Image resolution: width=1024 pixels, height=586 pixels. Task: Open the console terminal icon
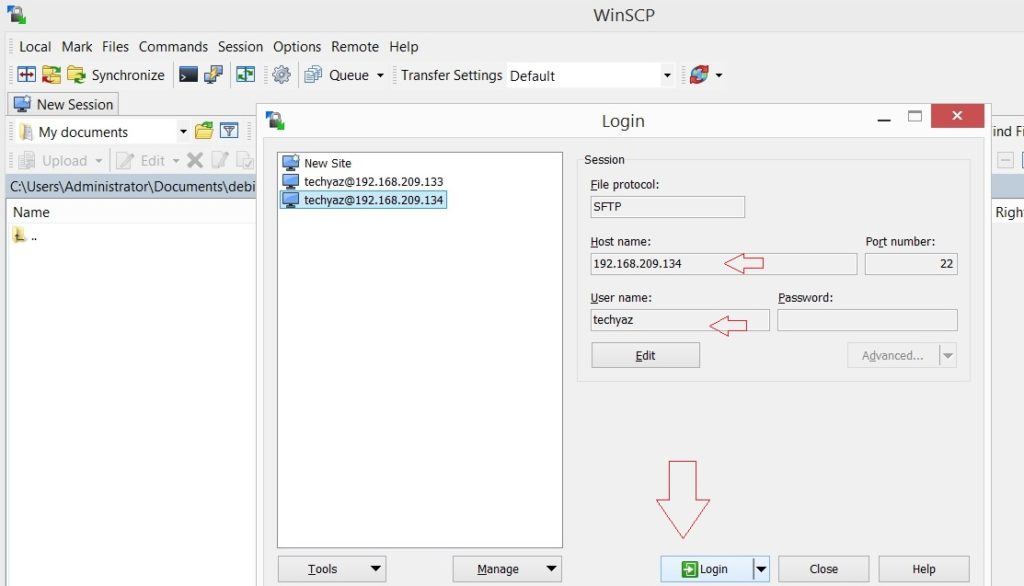[188, 75]
